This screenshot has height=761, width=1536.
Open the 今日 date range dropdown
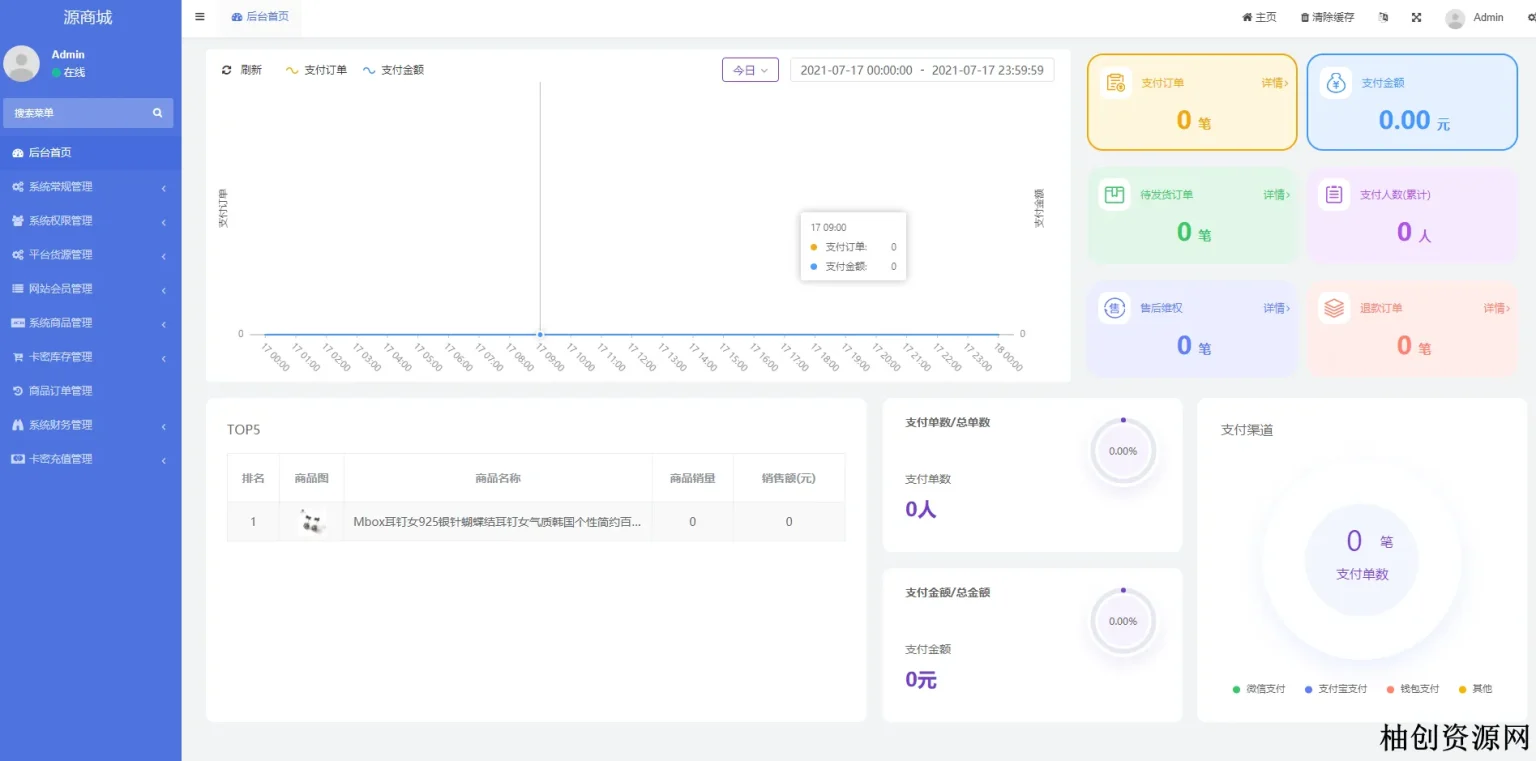pyautogui.click(x=750, y=70)
